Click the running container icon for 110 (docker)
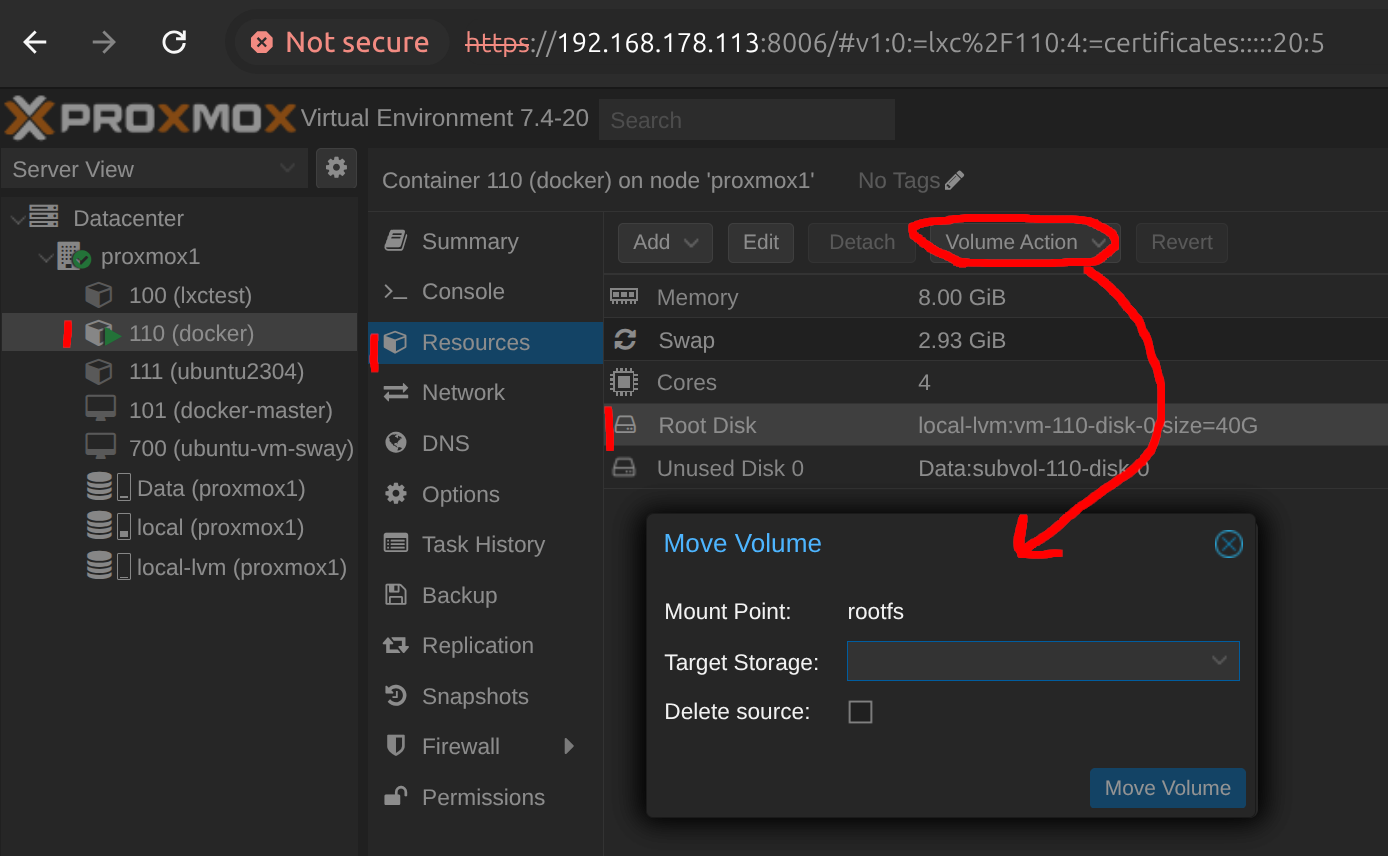Image resolution: width=1388 pixels, height=856 pixels. coord(102,333)
